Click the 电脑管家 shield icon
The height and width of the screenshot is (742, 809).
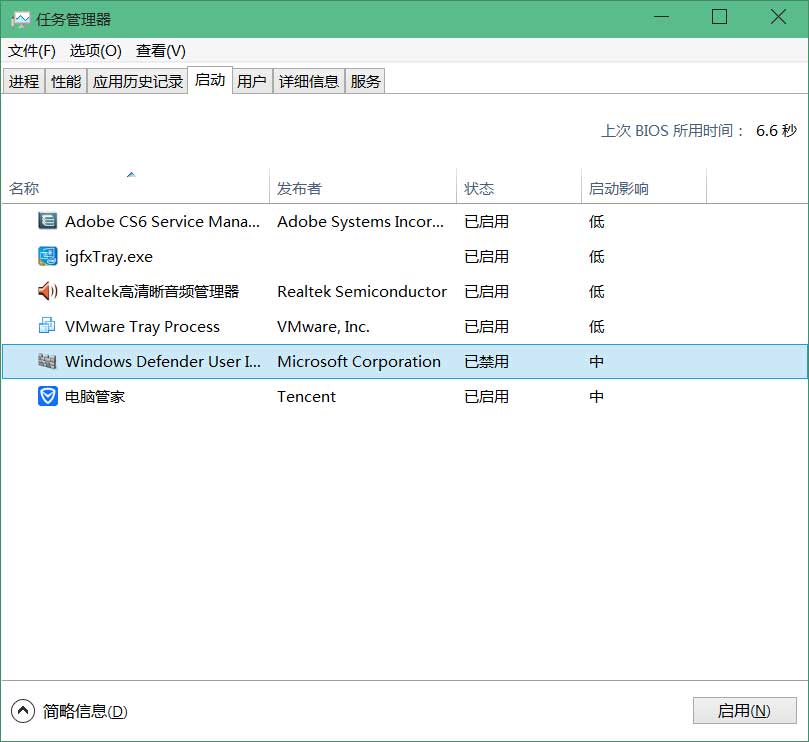(47, 396)
